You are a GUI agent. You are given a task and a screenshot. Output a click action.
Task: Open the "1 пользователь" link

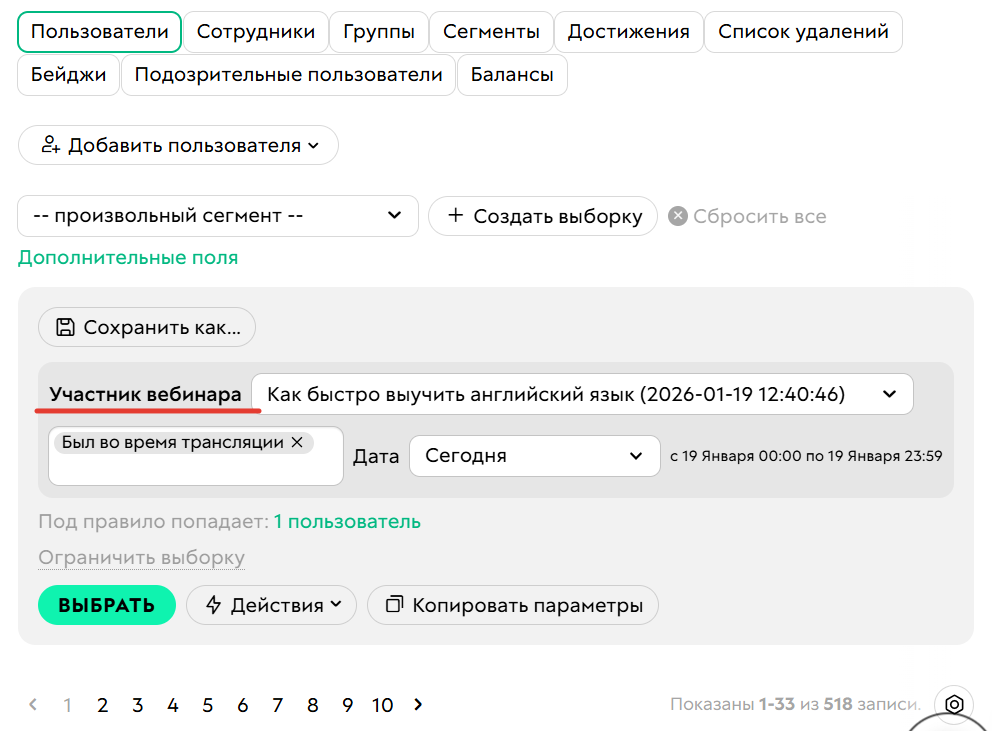pos(346,521)
